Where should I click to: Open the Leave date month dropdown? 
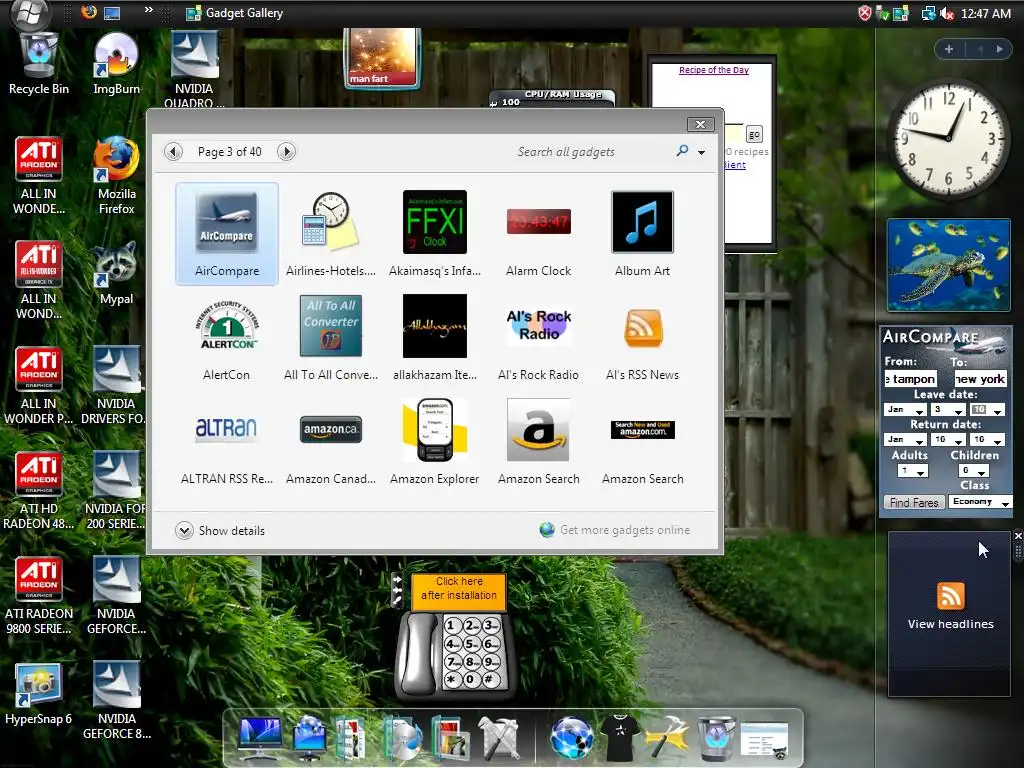[905, 410]
